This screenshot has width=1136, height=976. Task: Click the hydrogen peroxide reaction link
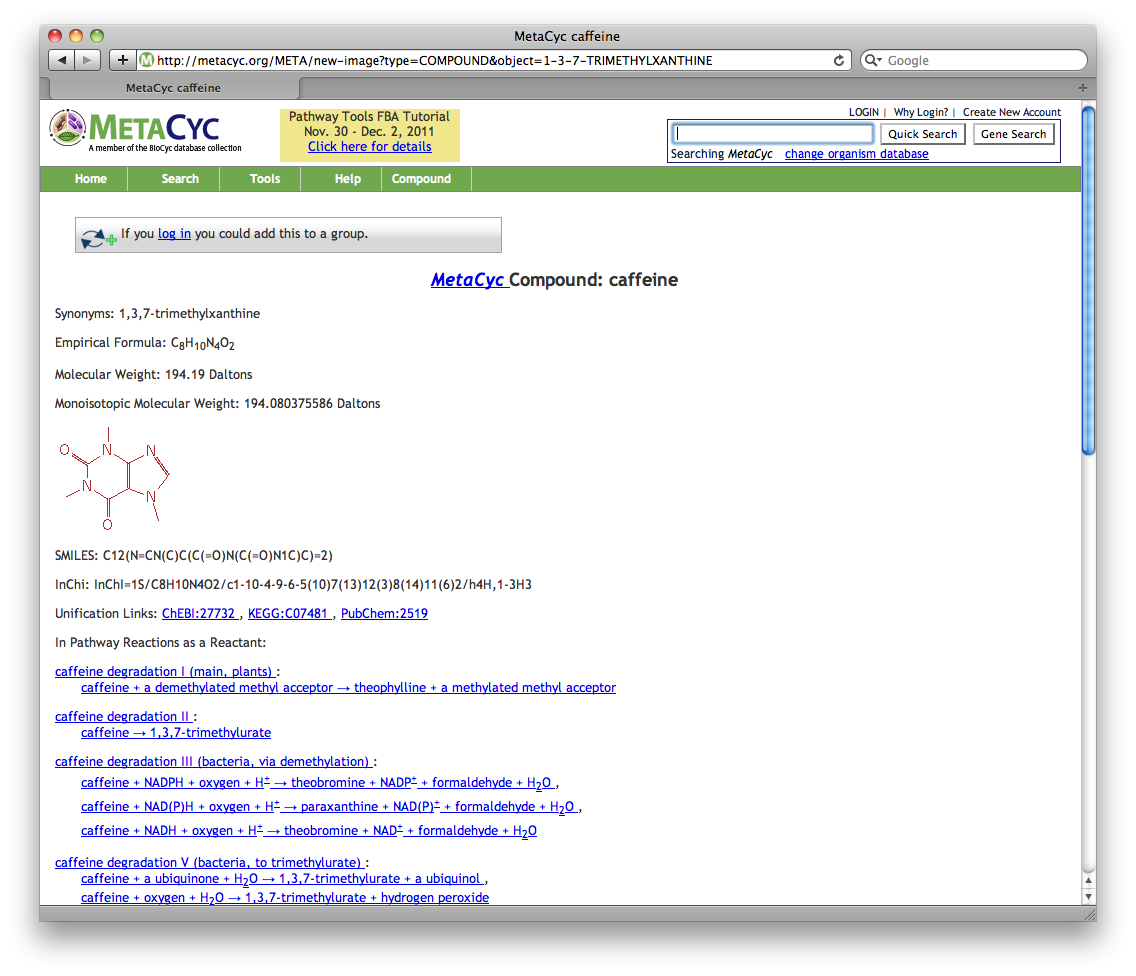(285, 898)
